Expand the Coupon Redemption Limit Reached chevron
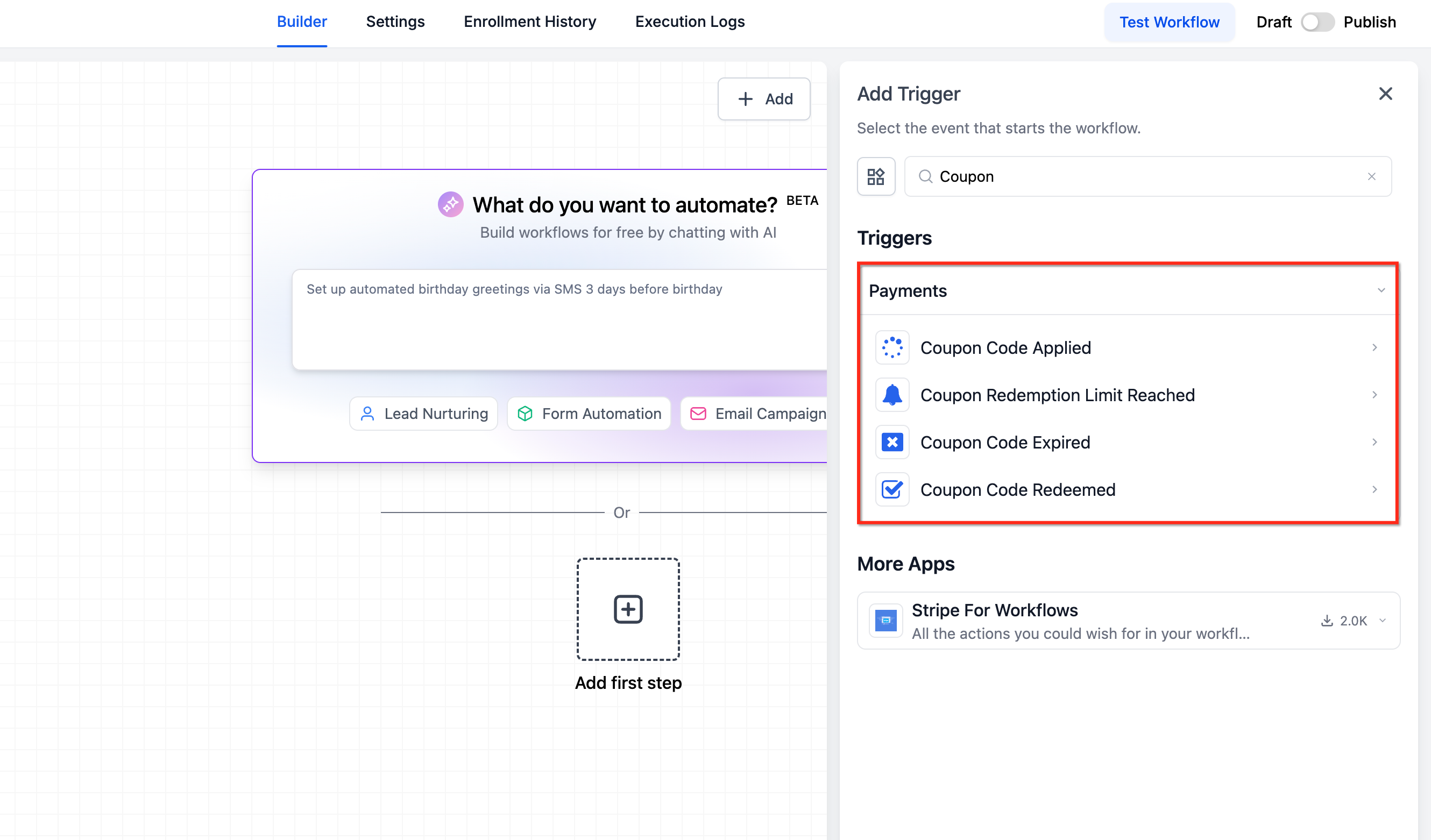1431x840 pixels. 1374,395
